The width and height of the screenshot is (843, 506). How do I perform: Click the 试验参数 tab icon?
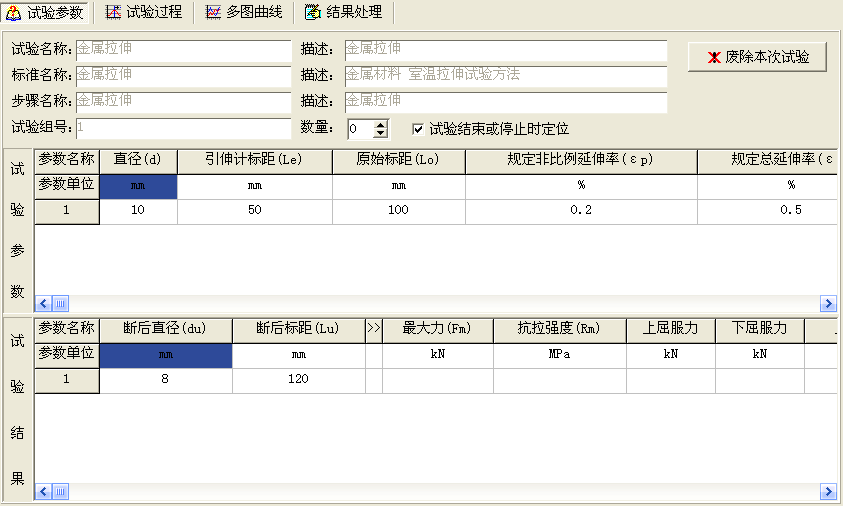click(15, 13)
